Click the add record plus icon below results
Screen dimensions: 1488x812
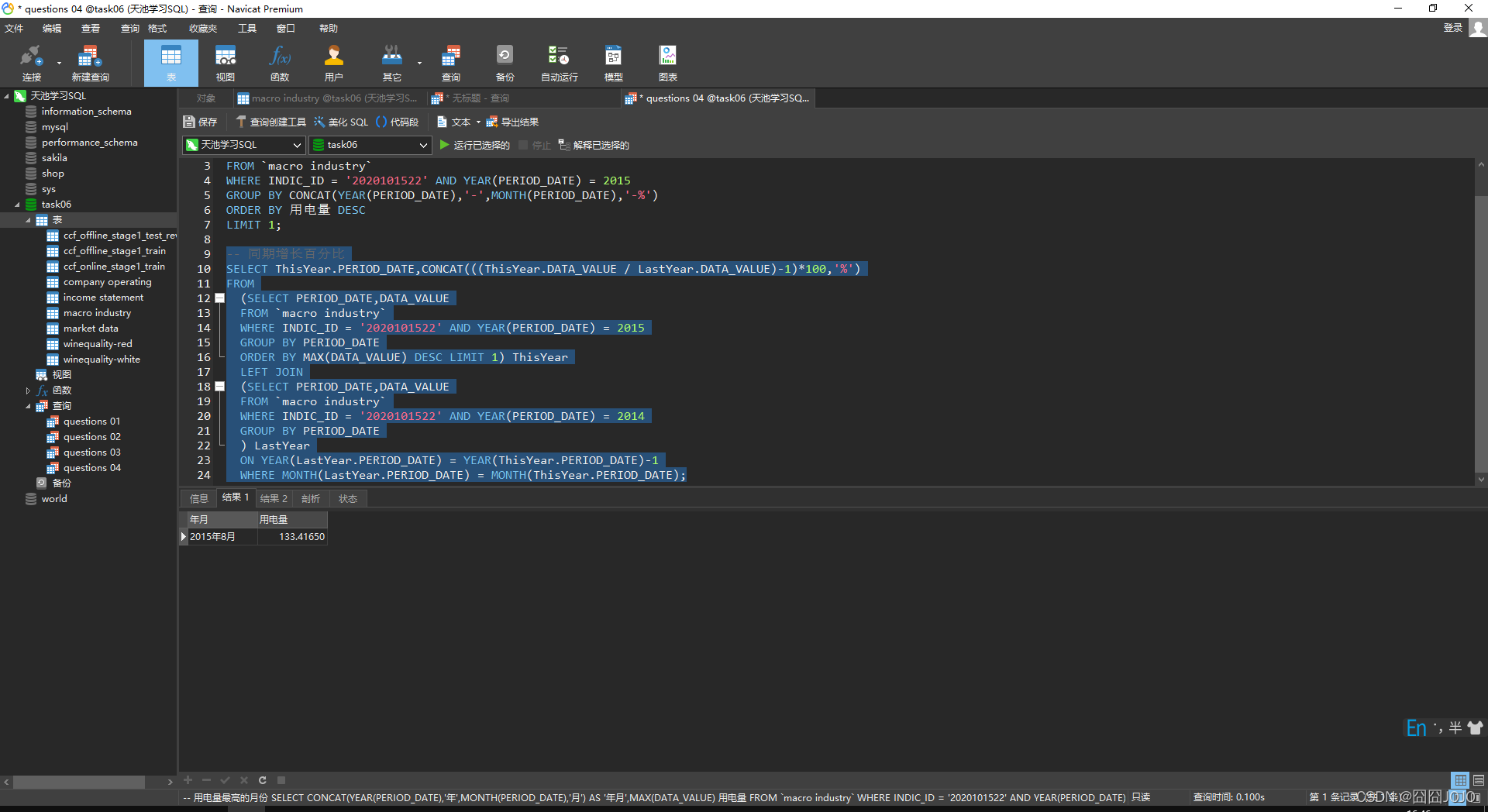coord(188,780)
